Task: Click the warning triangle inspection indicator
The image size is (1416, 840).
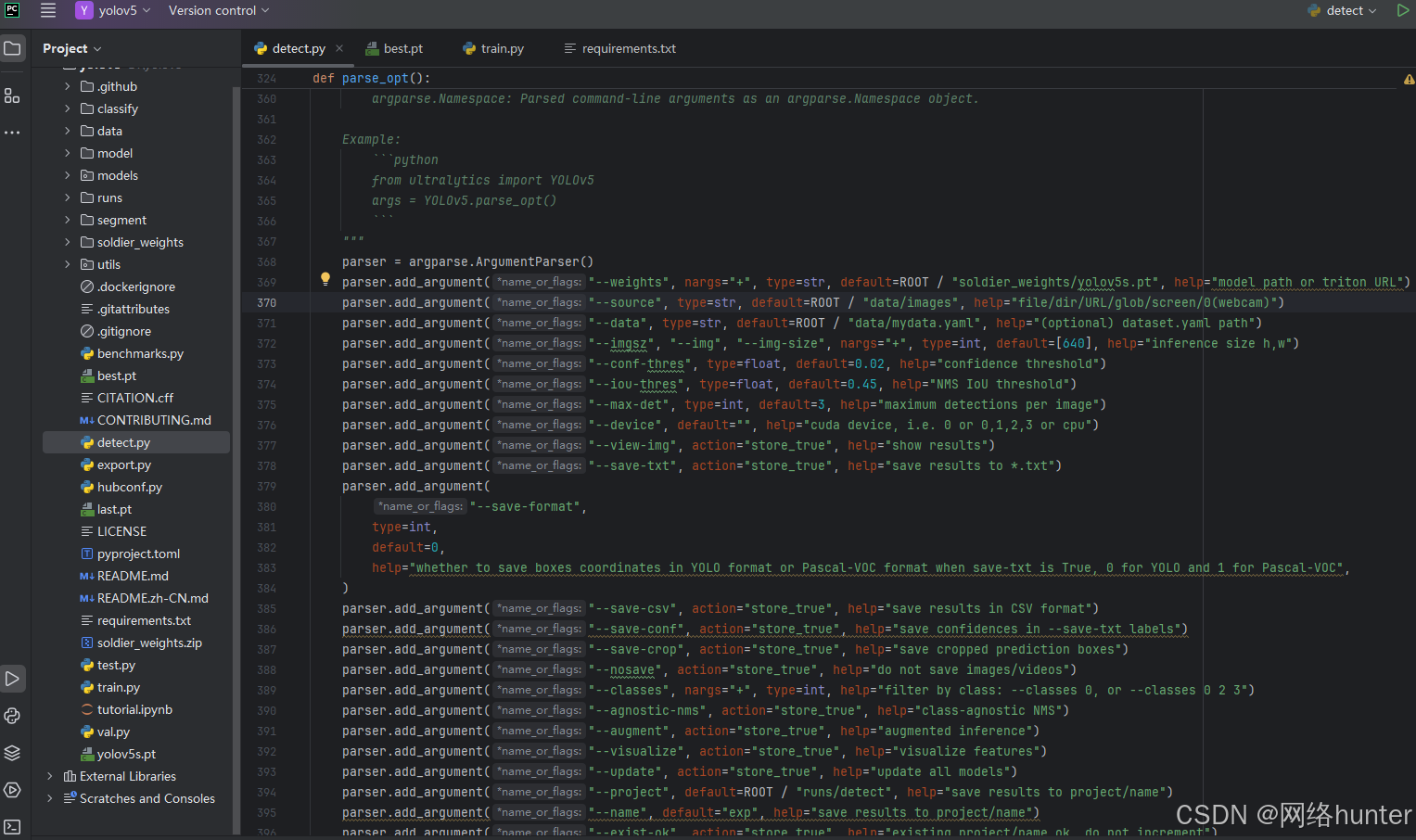Action: tap(1409, 80)
